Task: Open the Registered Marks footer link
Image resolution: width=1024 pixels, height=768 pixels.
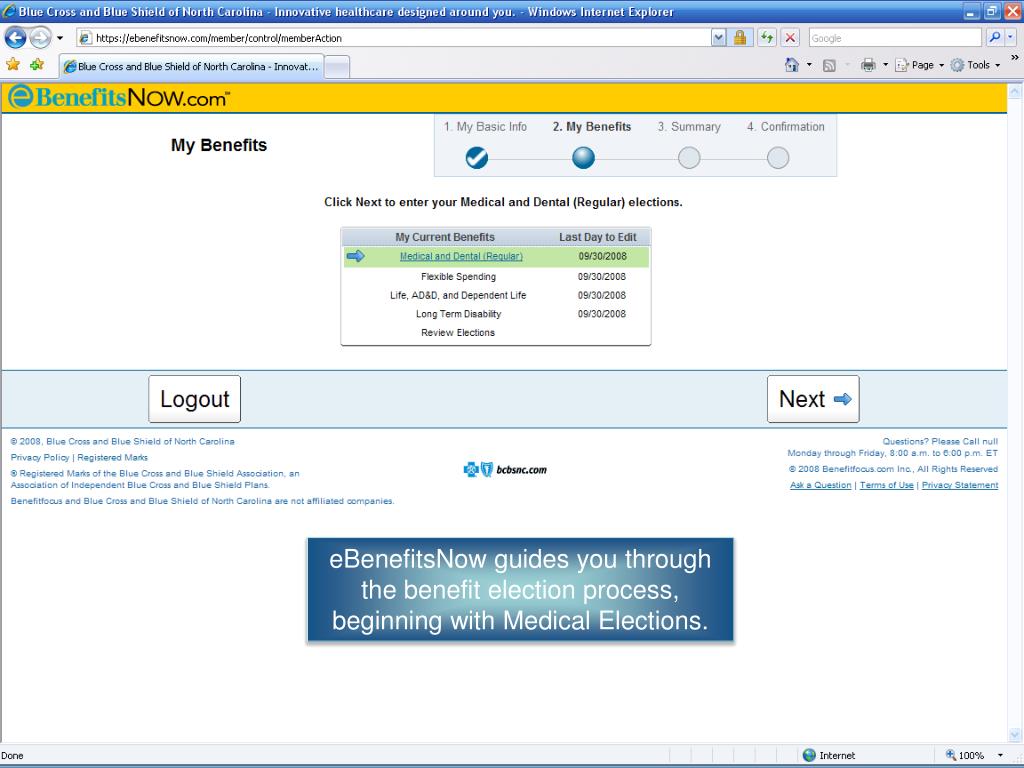Action: coord(112,458)
